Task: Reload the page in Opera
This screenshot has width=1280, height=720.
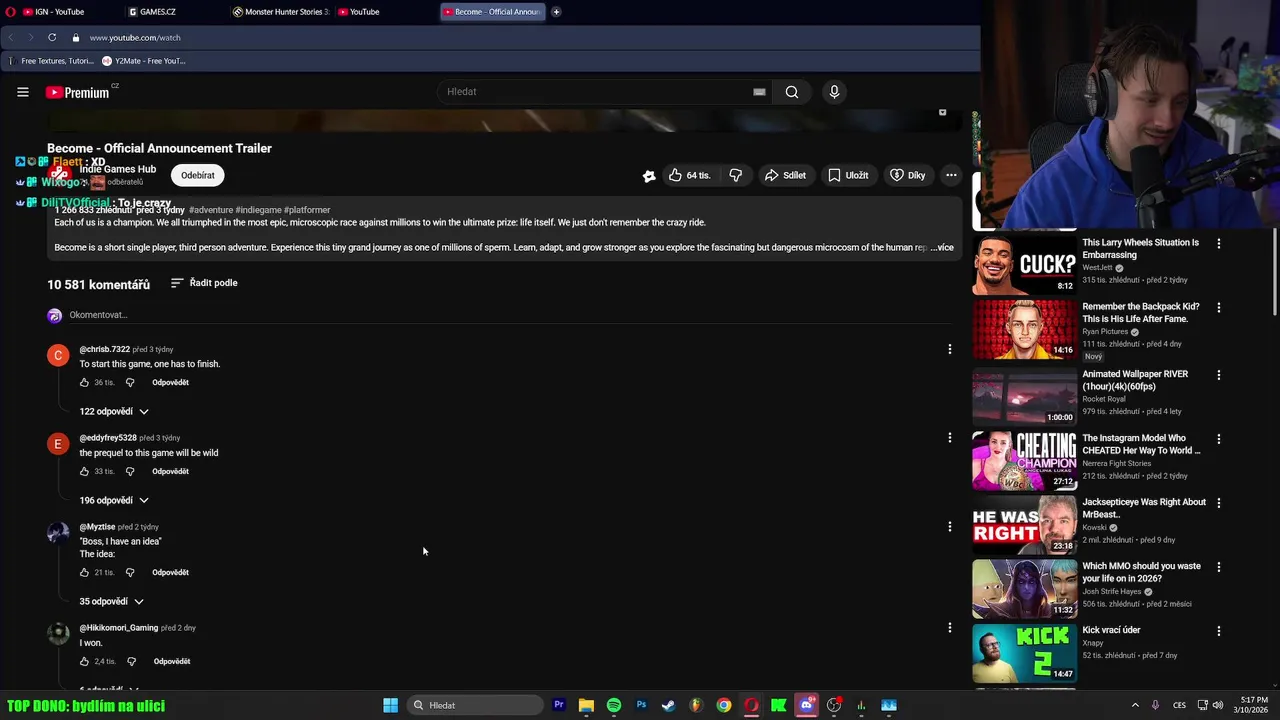Action: (52, 37)
